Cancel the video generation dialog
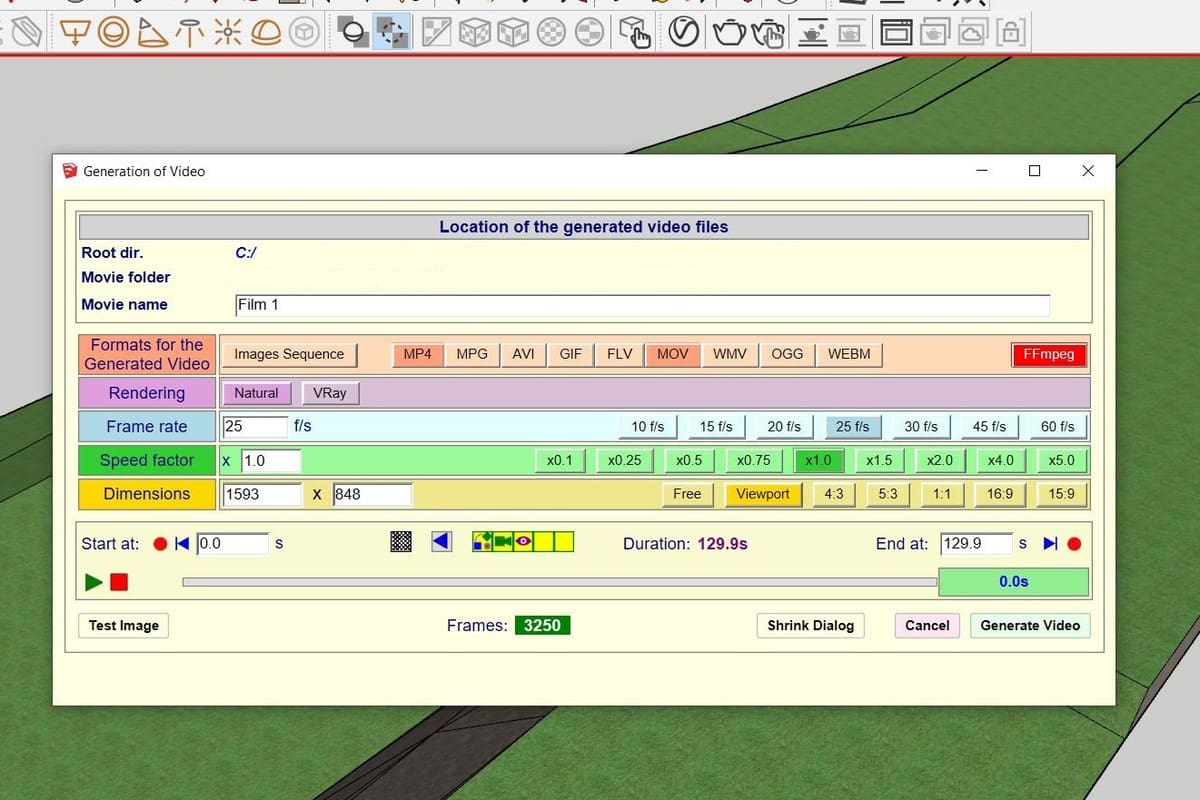The width and height of the screenshot is (1200, 800). pyautogui.click(x=927, y=626)
